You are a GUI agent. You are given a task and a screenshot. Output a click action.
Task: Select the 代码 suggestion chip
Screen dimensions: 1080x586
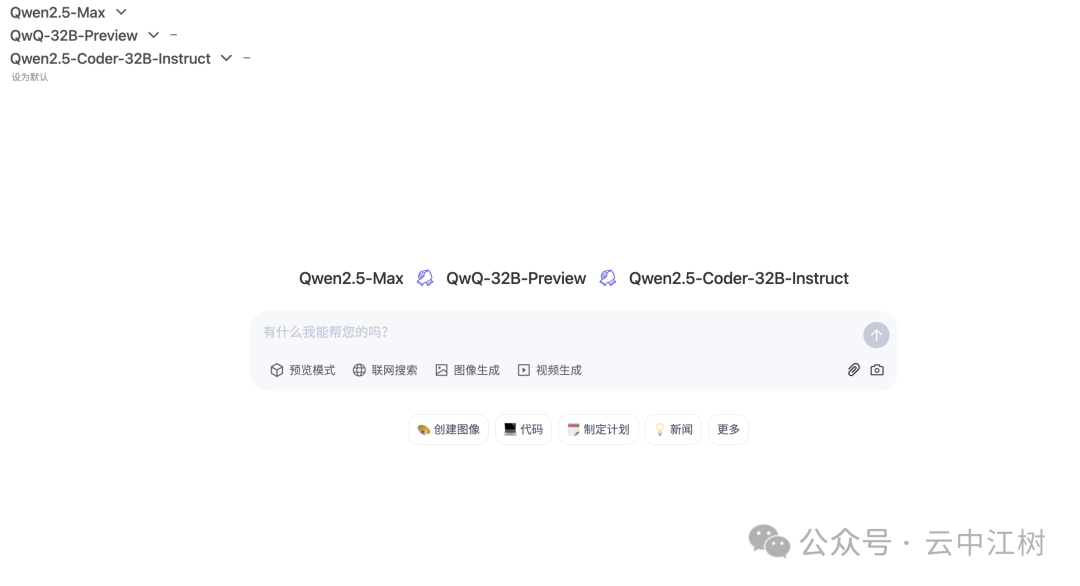[523, 430]
